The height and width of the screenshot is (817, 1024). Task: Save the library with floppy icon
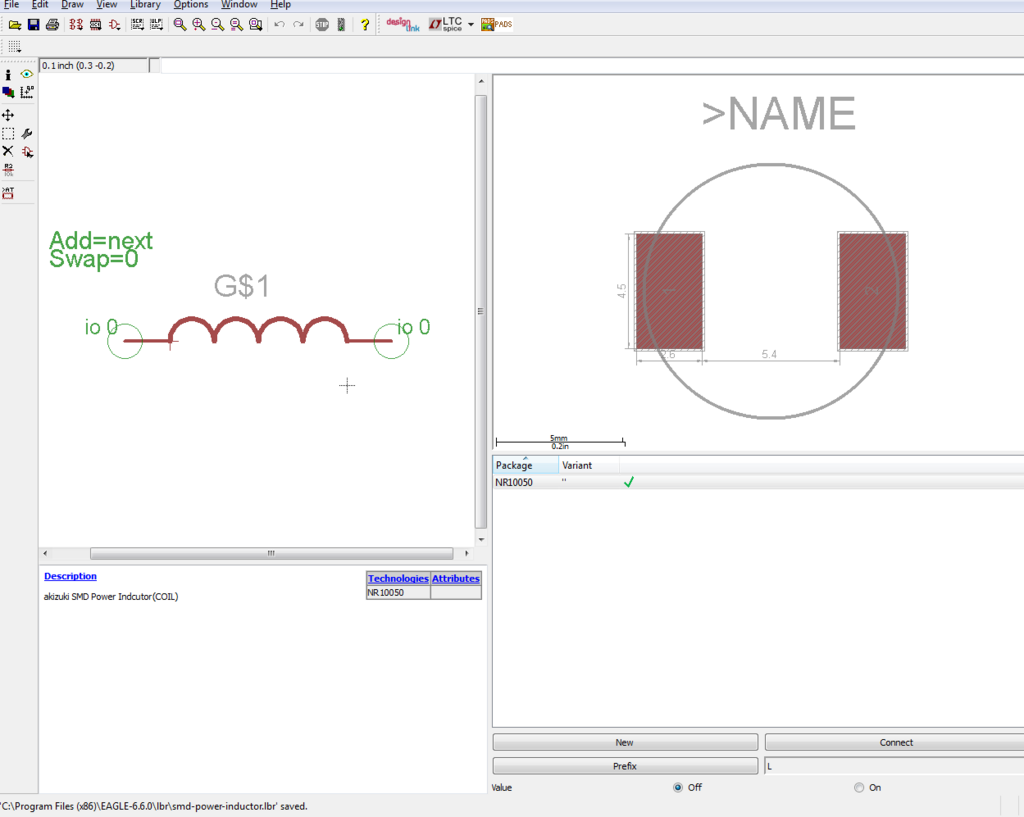pyautogui.click(x=33, y=25)
